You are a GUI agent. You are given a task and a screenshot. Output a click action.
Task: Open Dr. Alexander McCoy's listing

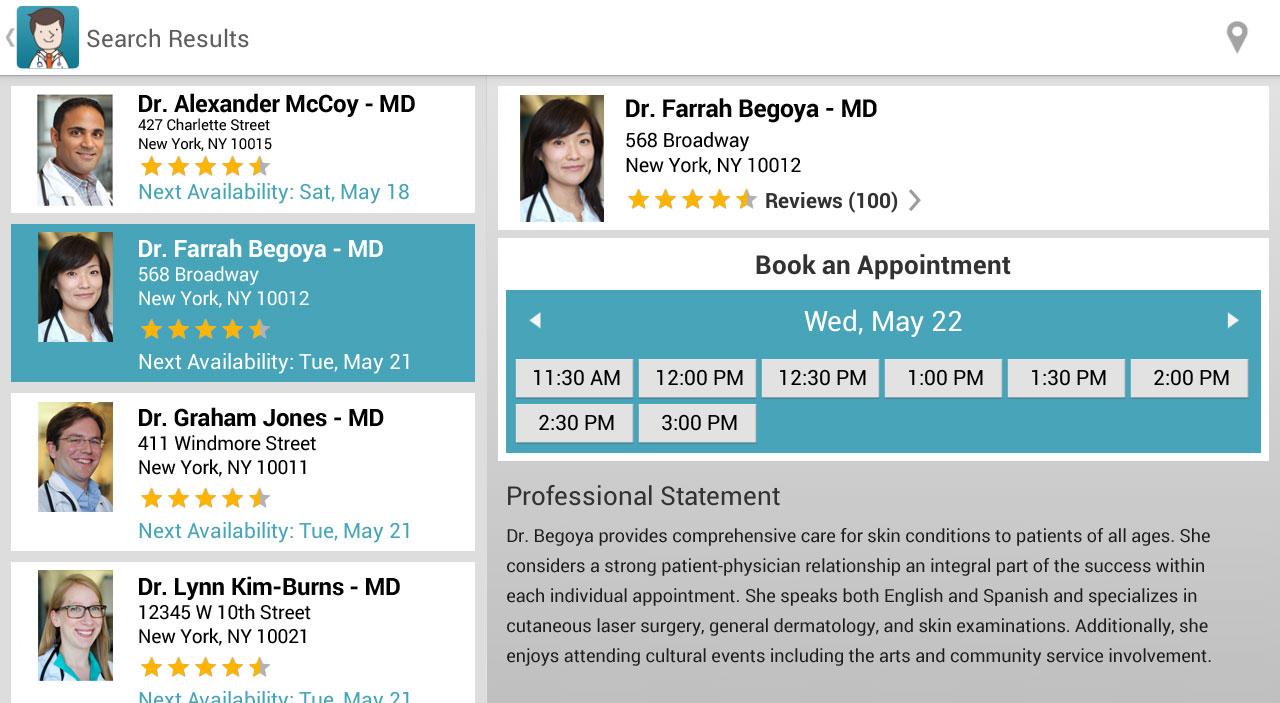pyautogui.click(x=276, y=104)
